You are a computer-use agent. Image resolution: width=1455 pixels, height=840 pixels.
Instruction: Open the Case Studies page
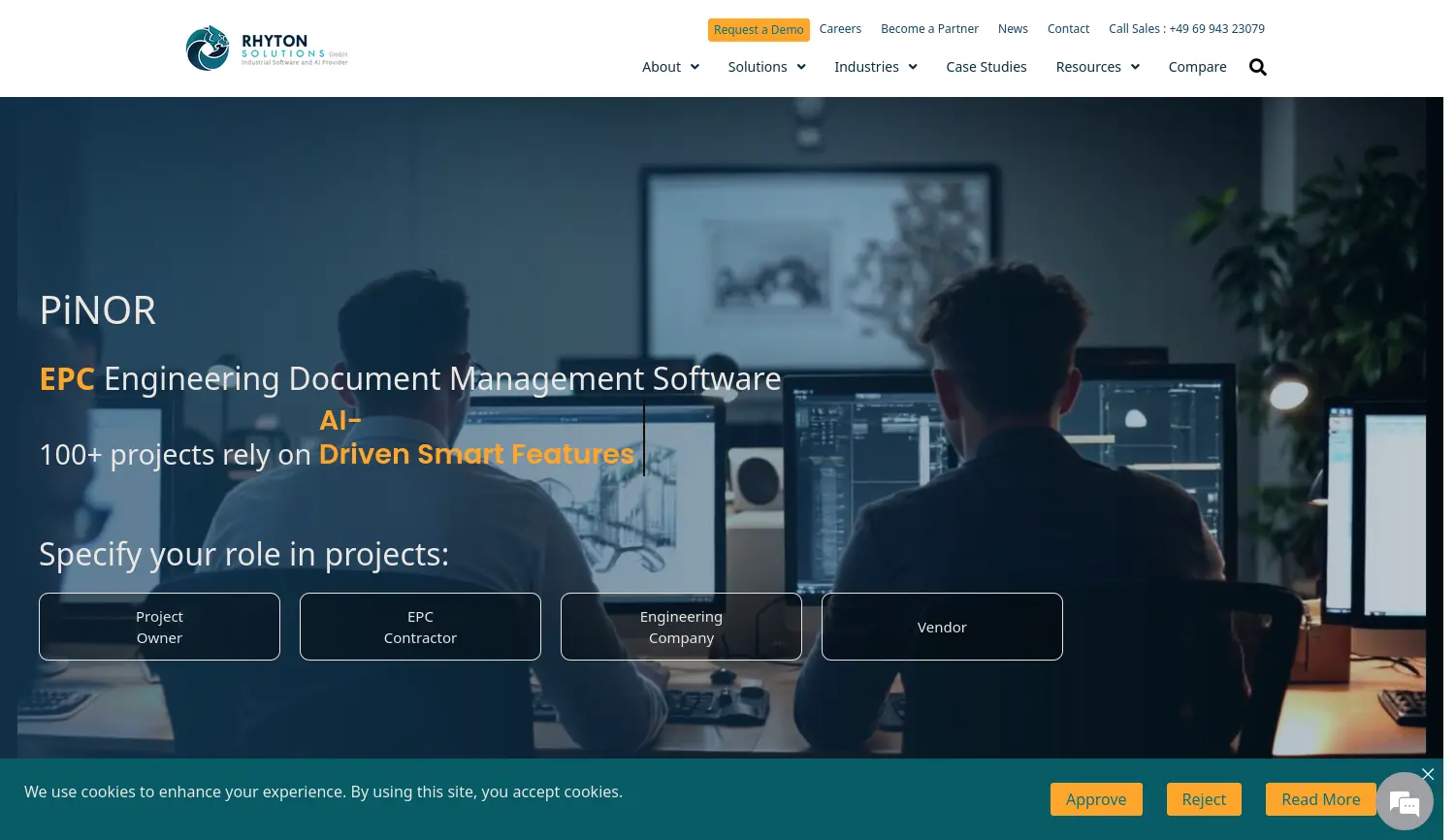coord(986,66)
